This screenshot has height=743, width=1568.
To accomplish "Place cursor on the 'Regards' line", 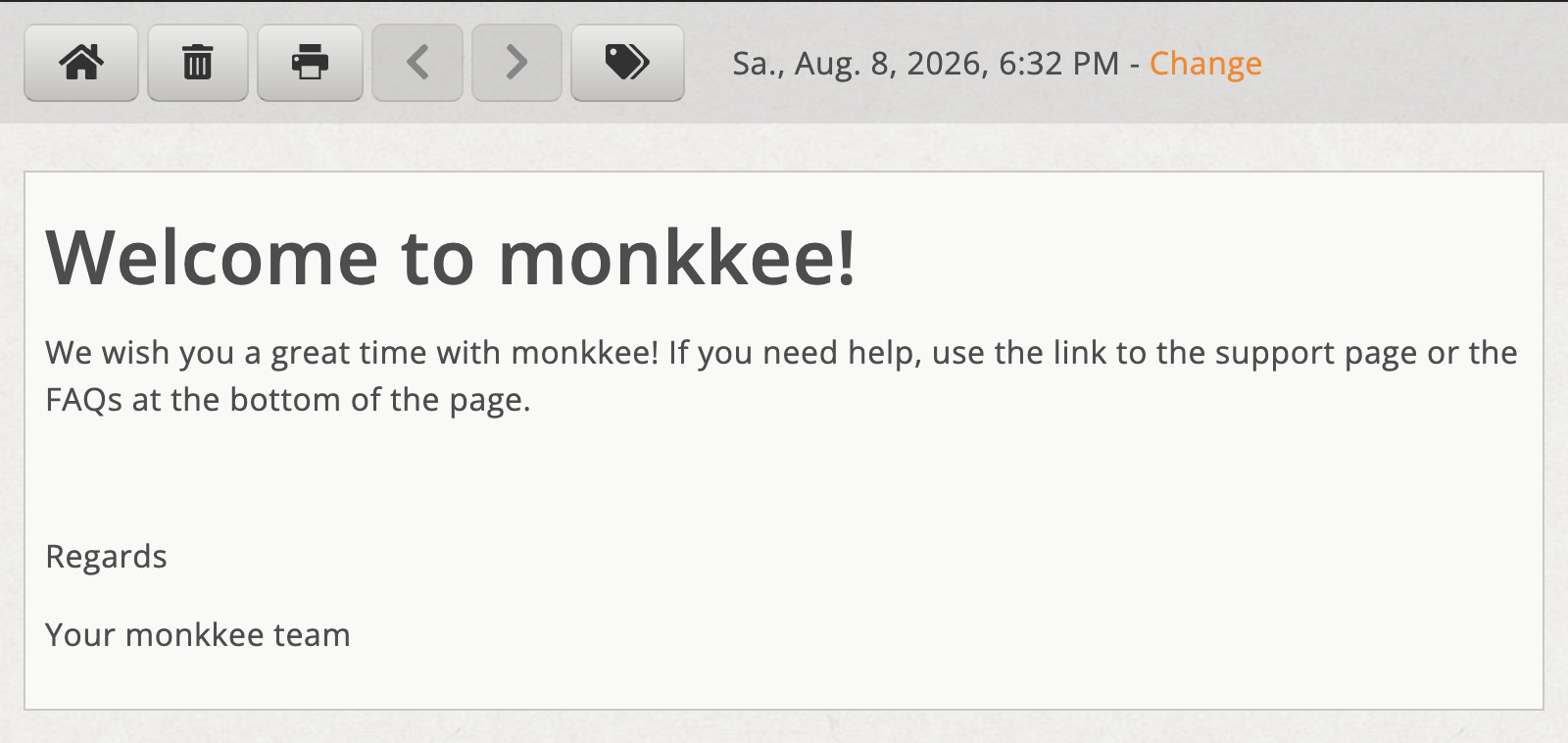I will [x=106, y=557].
